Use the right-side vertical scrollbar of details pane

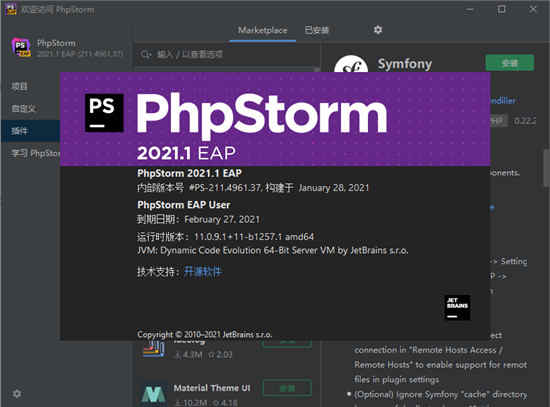coord(547,168)
